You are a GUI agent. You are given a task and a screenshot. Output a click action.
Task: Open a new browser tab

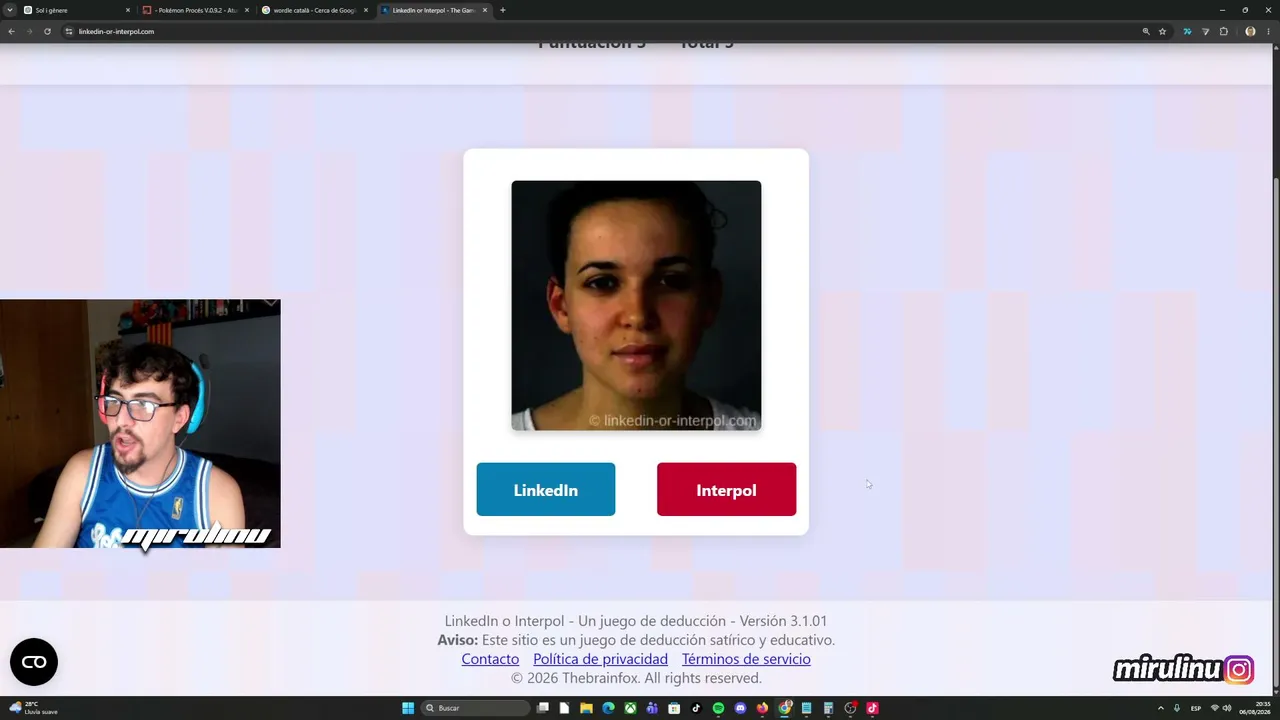tap(502, 10)
